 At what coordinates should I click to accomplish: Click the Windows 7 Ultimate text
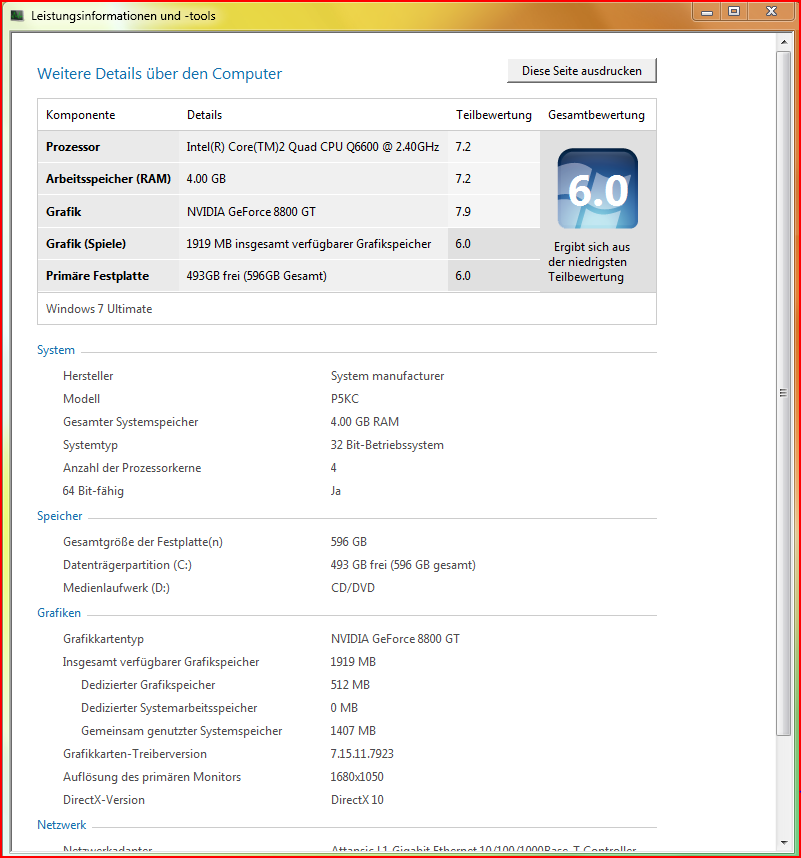(99, 309)
